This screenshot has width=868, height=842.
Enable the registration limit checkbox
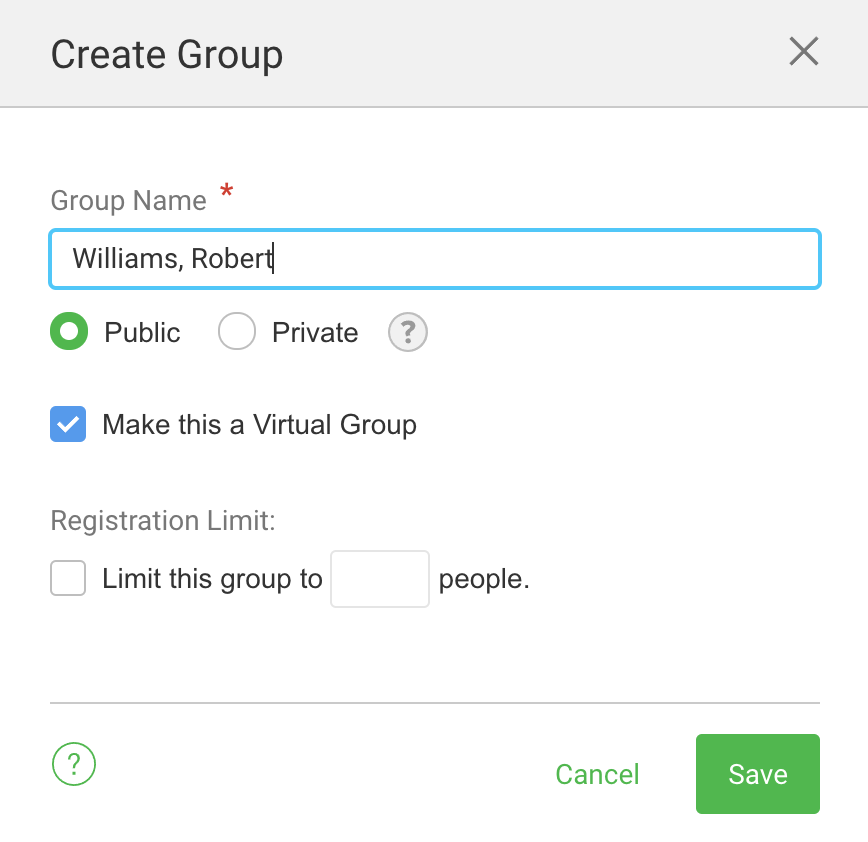68,578
